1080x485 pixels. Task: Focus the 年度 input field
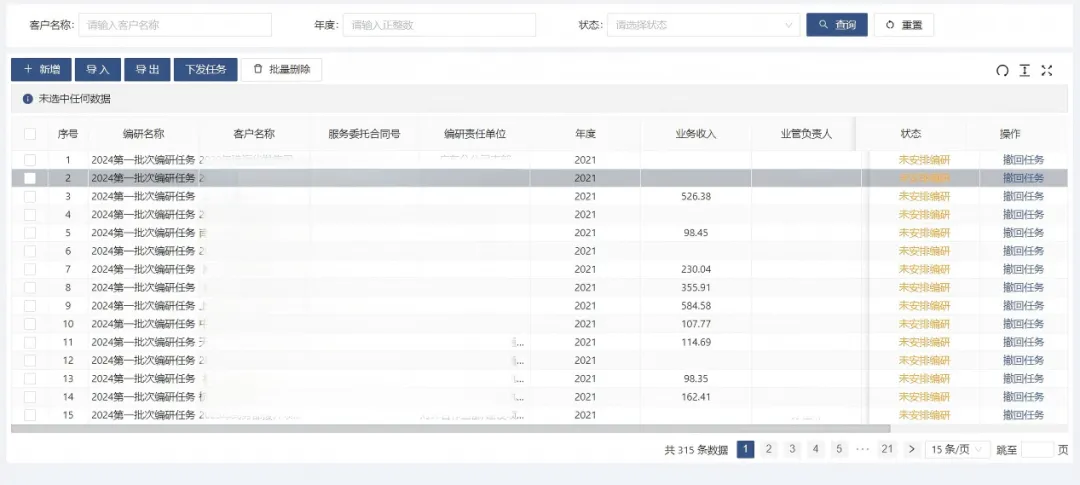(x=439, y=25)
